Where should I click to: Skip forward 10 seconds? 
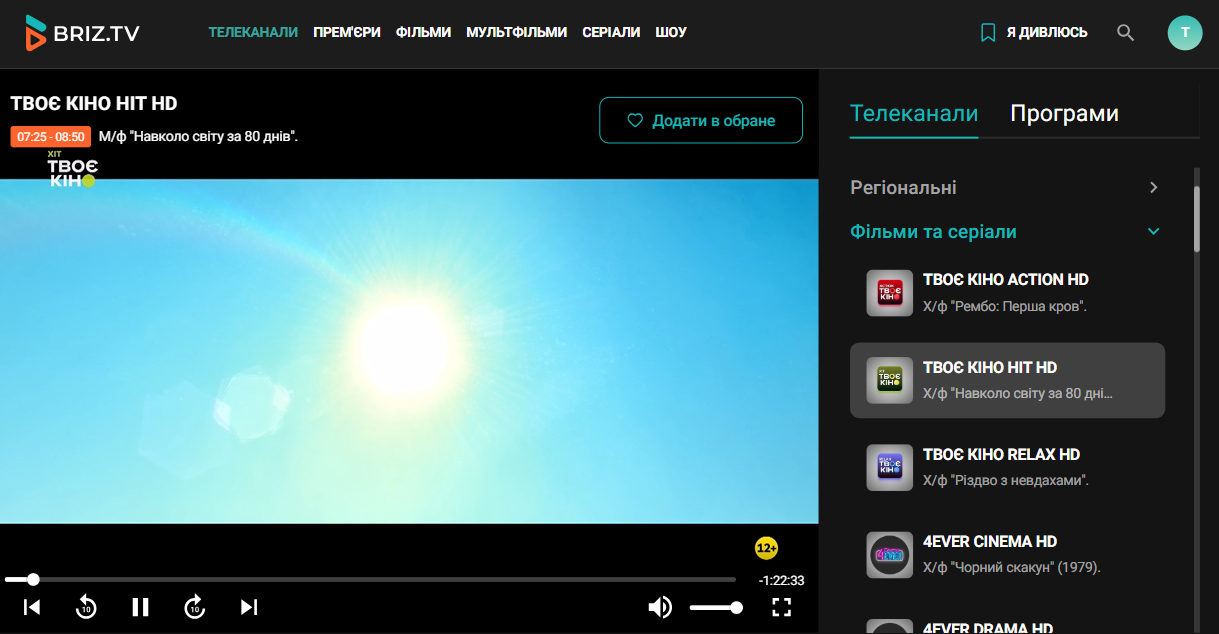pos(194,607)
